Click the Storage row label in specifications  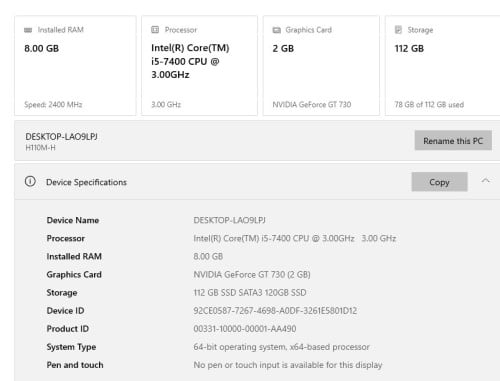point(62,293)
